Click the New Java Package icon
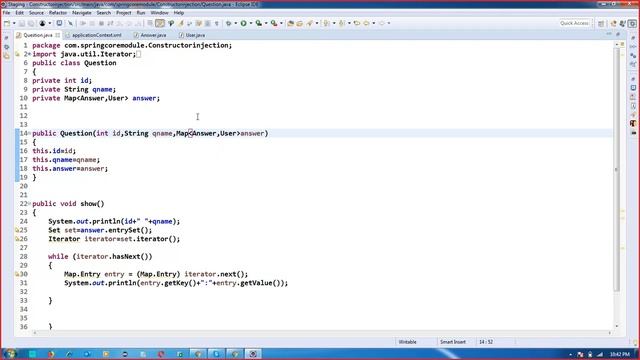Screen dimensions: 640x360 click(291, 23)
